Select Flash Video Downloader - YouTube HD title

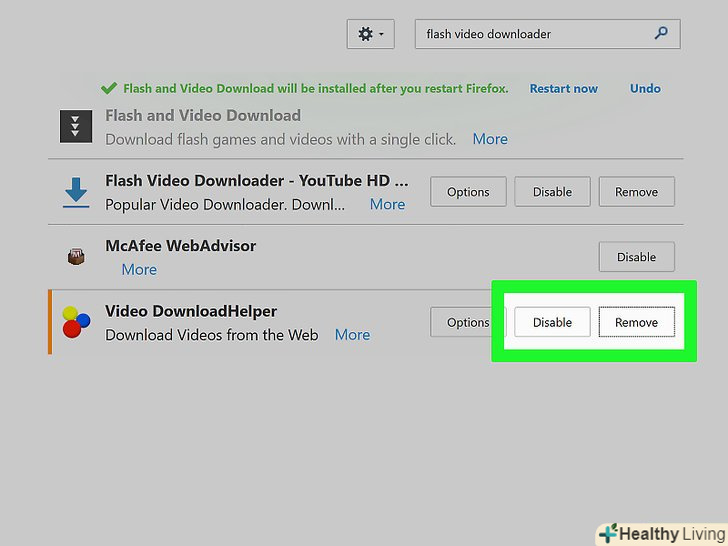click(257, 181)
